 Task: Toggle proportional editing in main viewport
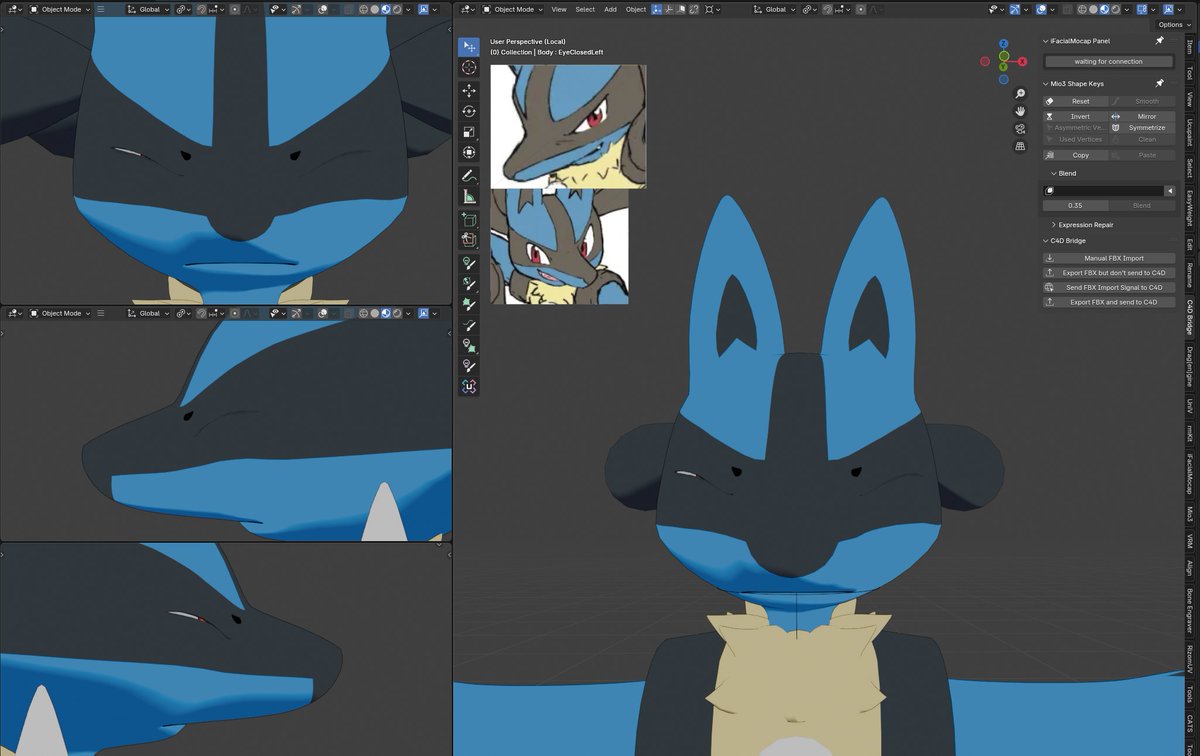pyautogui.click(x=861, y=9)
